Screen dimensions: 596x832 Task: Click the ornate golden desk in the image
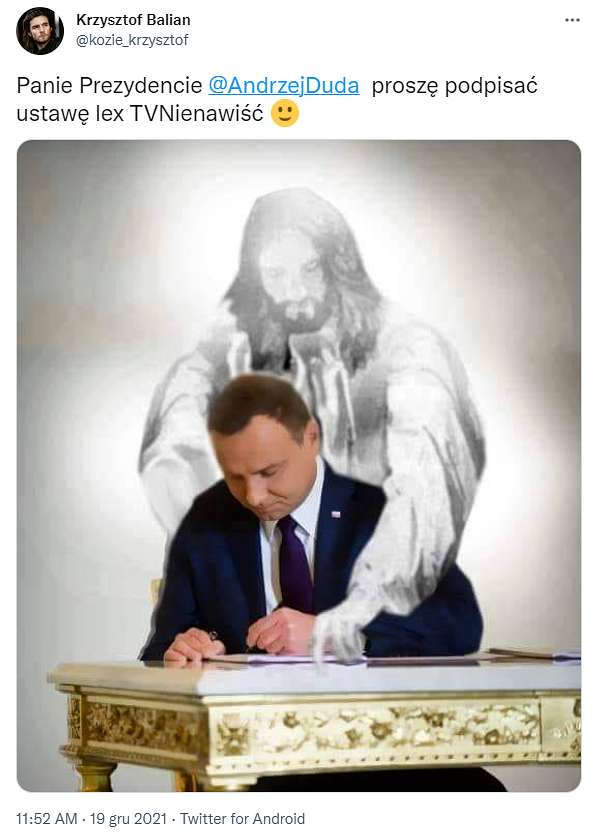pyautogui.click(x=315, y=724)
